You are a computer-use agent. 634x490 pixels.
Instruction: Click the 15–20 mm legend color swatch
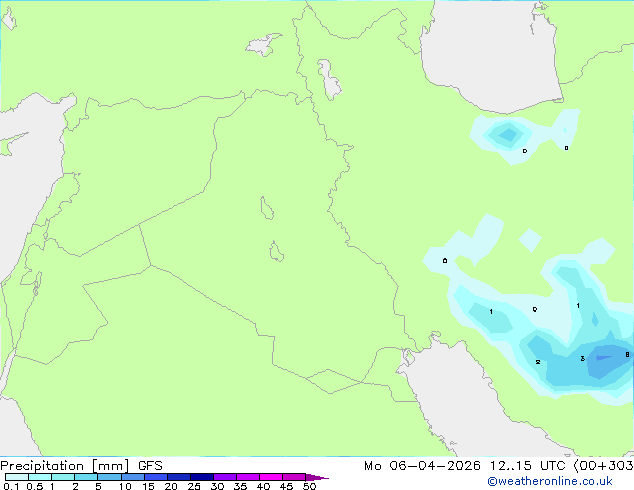(155, 477)
